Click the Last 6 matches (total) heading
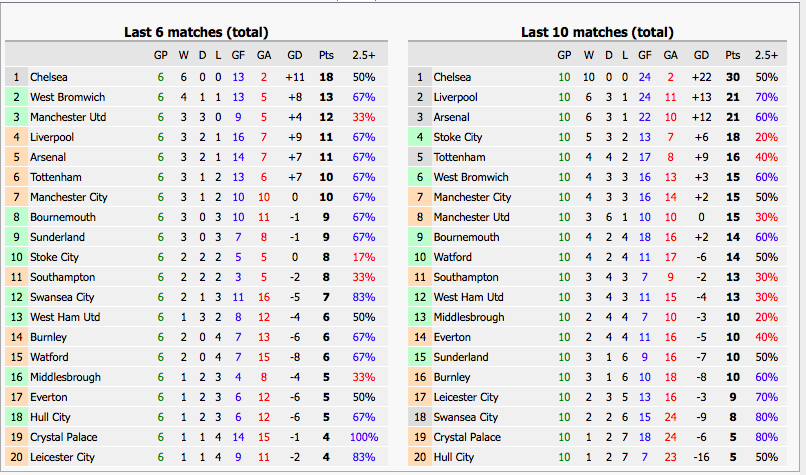 [x=196, y=32]
